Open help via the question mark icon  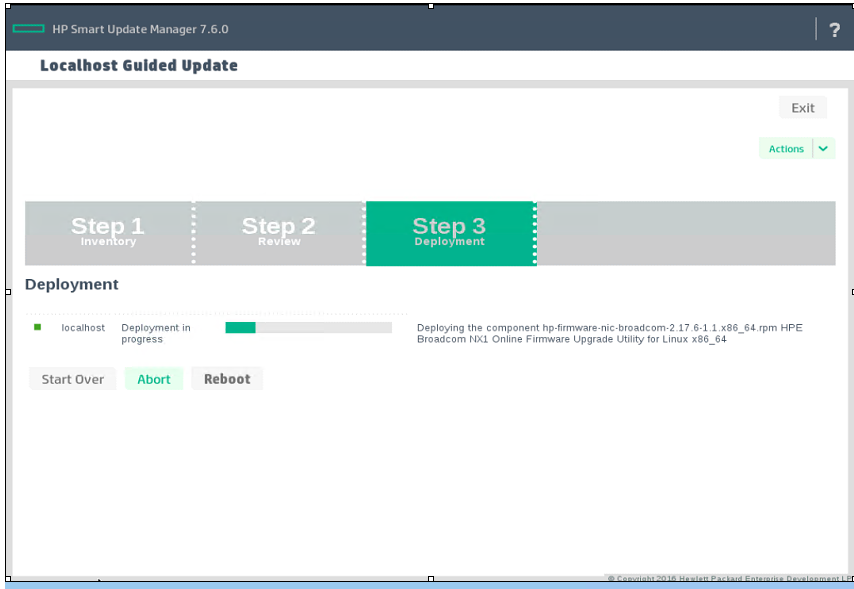point(834,29)
